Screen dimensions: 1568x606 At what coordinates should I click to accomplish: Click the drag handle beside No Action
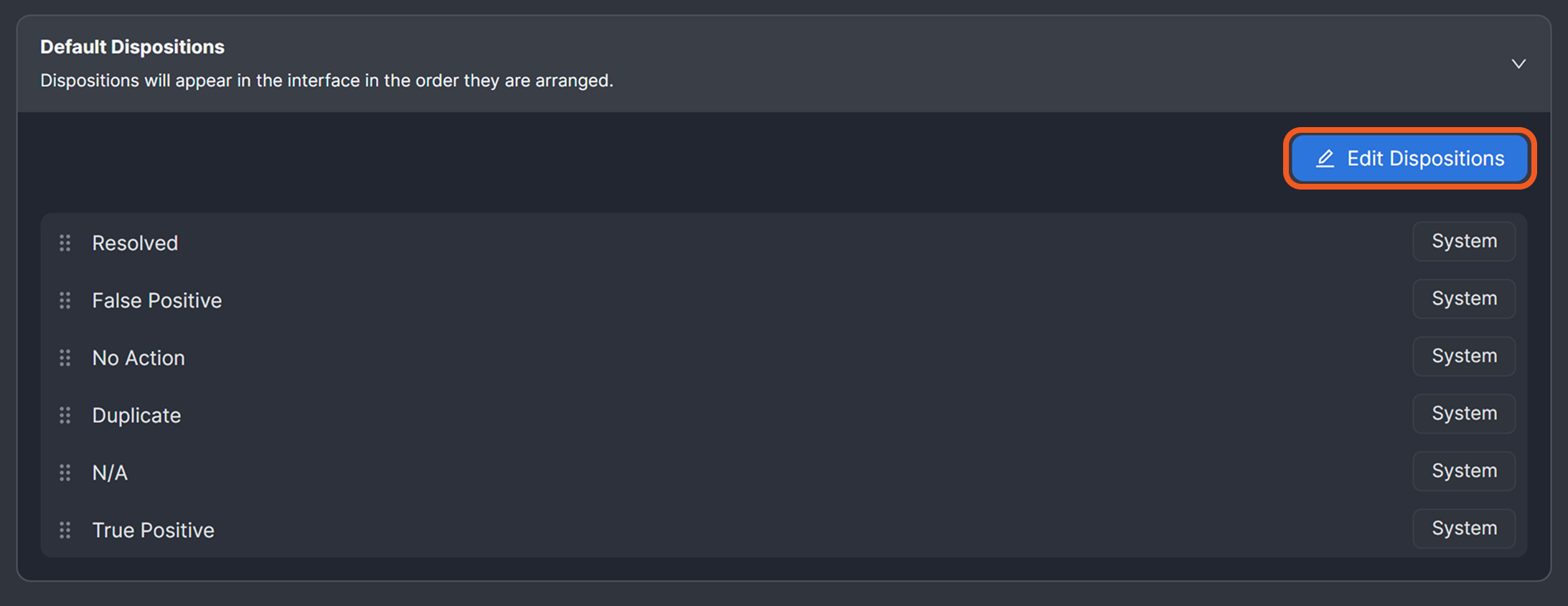[x=65, y=358]
